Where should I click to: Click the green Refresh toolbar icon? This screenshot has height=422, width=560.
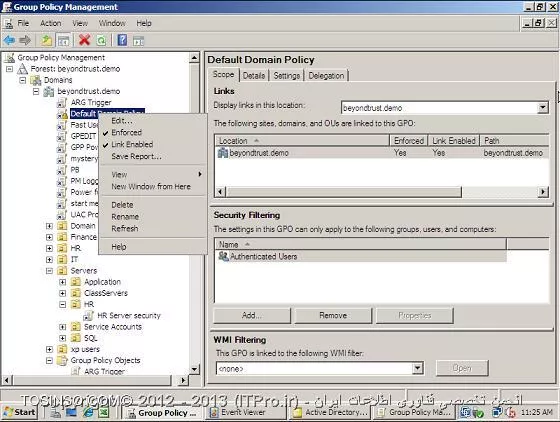tap(101, 40)
